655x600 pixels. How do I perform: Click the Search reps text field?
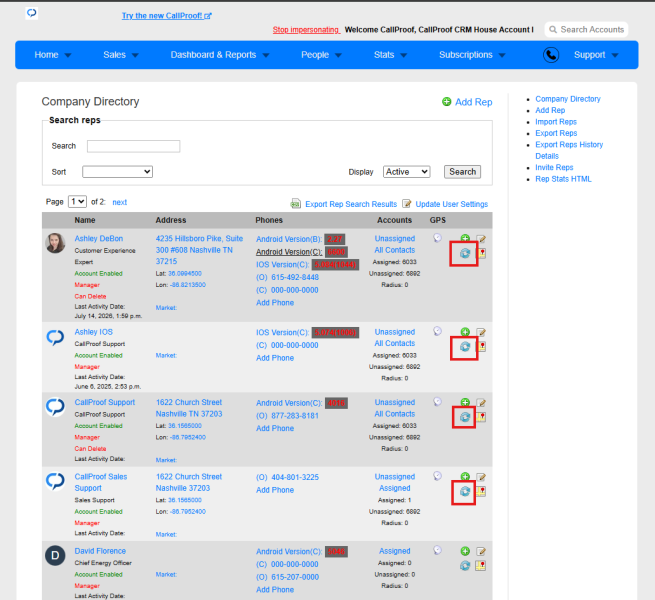coord(134,146)
